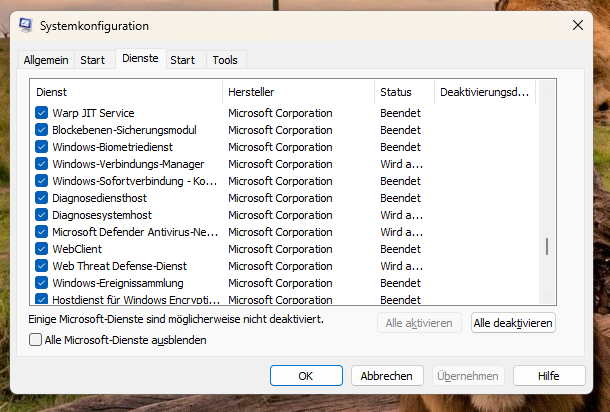Image resolution: width=610 pixels, height=412 pixels.
Task: Click the Deaktivierungsd... column header
Action: coord(485,92)
